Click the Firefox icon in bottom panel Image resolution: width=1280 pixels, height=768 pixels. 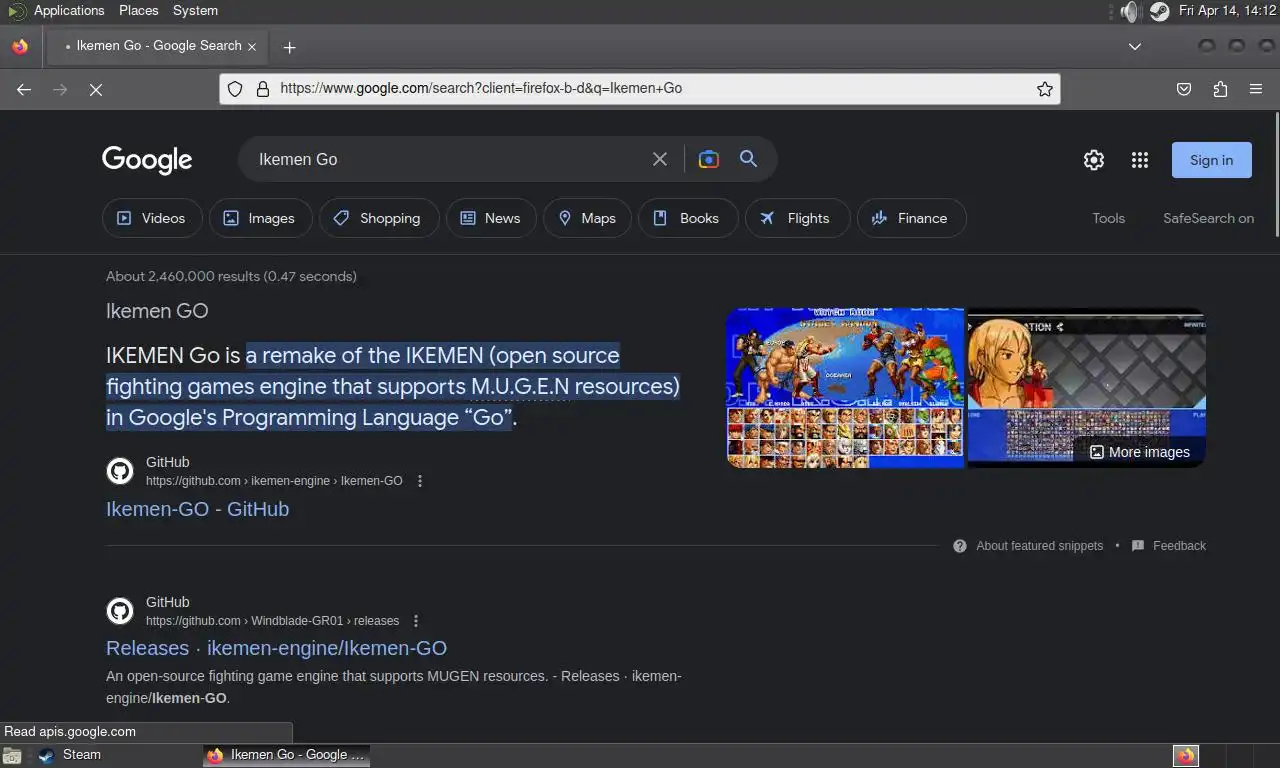pos(1186,755)
